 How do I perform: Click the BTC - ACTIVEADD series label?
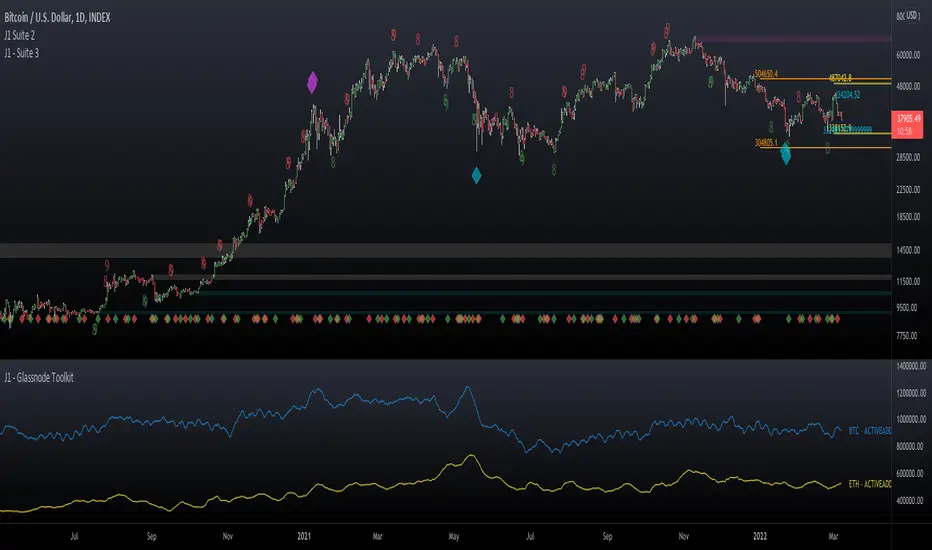pos(868,431)
